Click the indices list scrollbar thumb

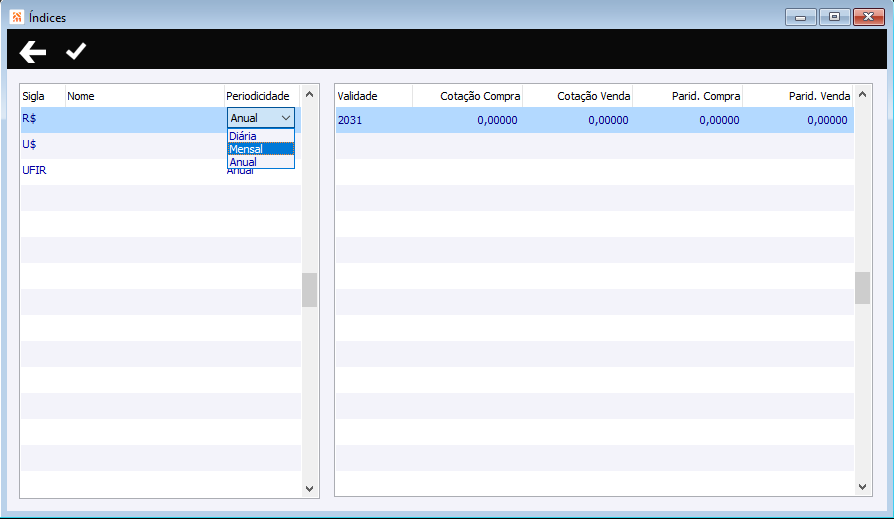[x=310, y=290]
